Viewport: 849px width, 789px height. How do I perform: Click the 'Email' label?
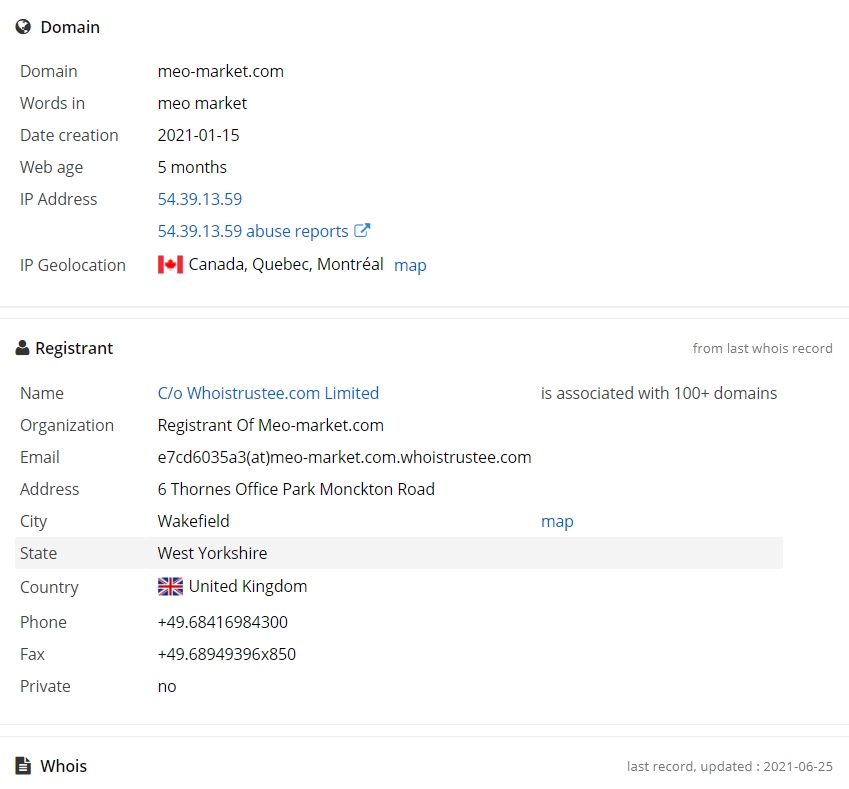pyautogui.click(x=40, y=457)
